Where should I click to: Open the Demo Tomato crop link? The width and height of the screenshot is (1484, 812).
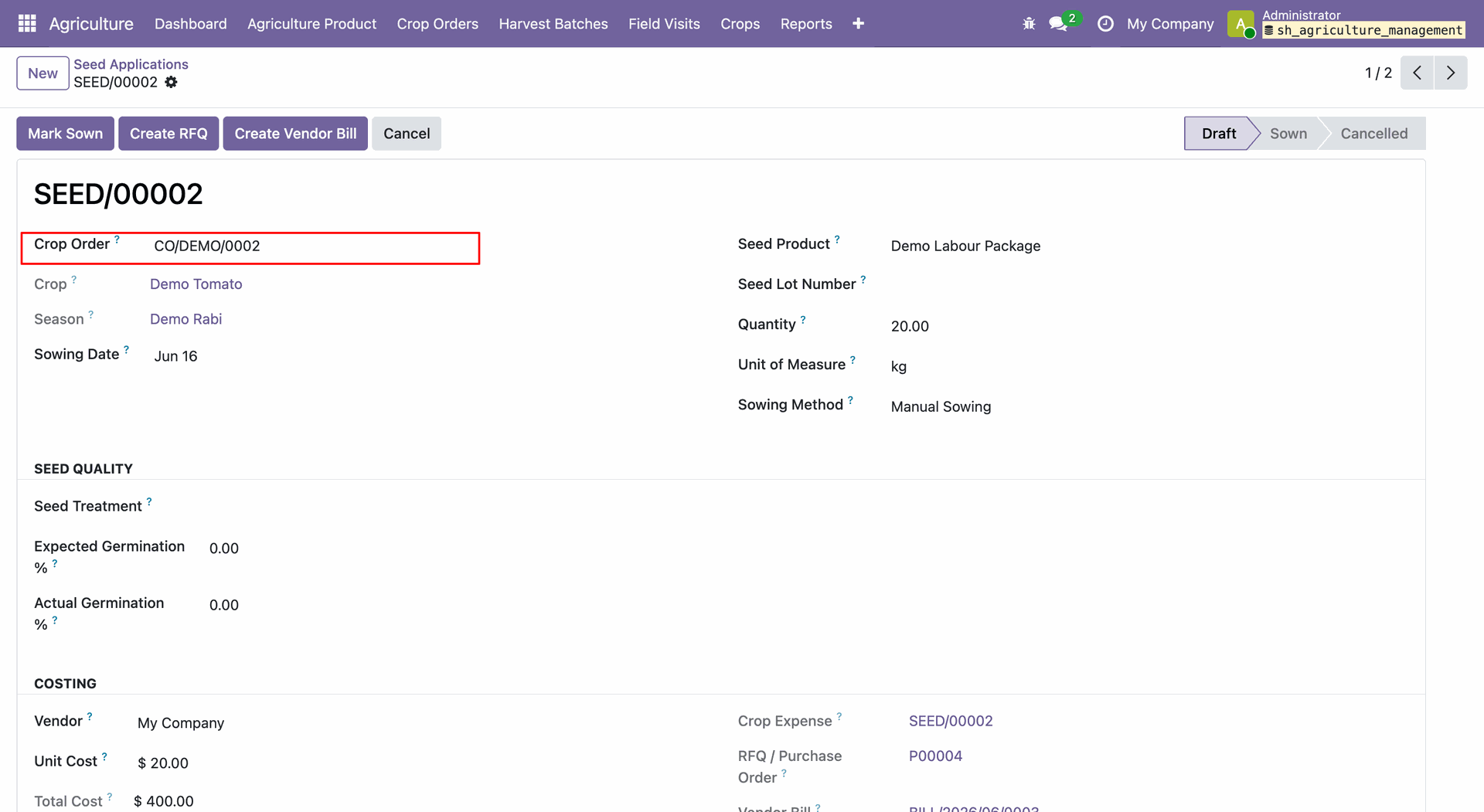click(196, 284)
